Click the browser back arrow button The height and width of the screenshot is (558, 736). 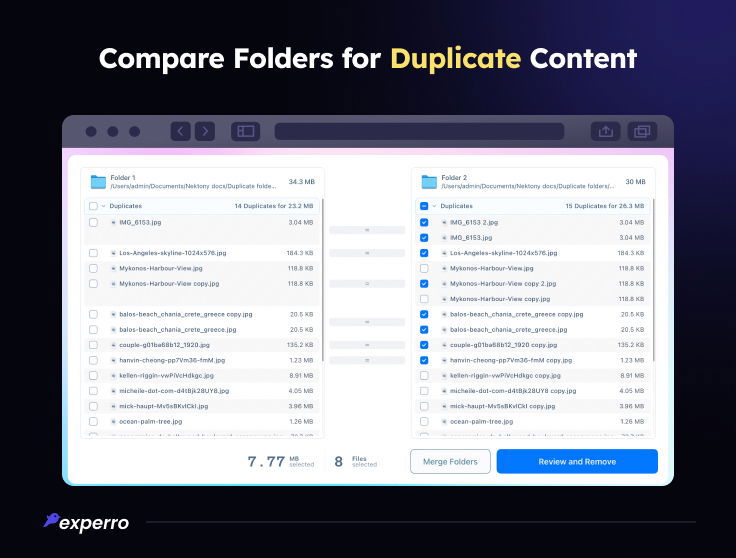click(x=180, y=131)
